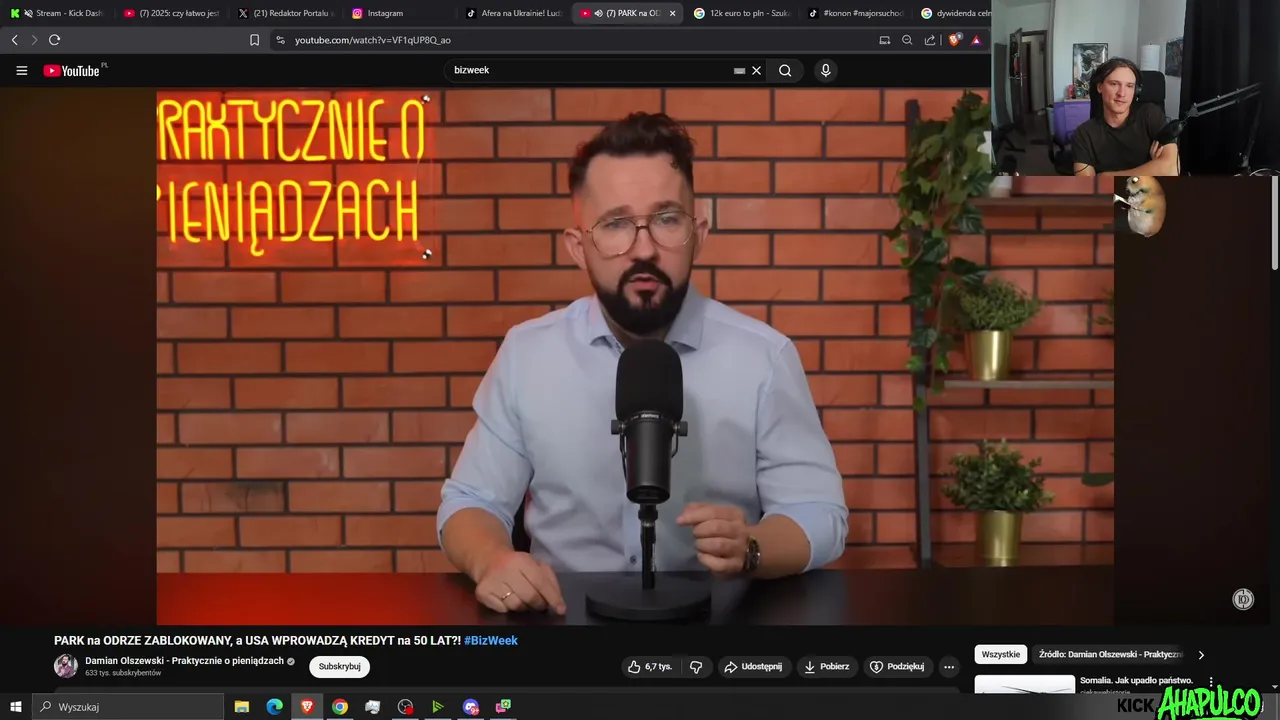This screenshot has height=720, width=1280.
Task: Focus the YouTube search field with bizweek
Action: tap(590, 70)
